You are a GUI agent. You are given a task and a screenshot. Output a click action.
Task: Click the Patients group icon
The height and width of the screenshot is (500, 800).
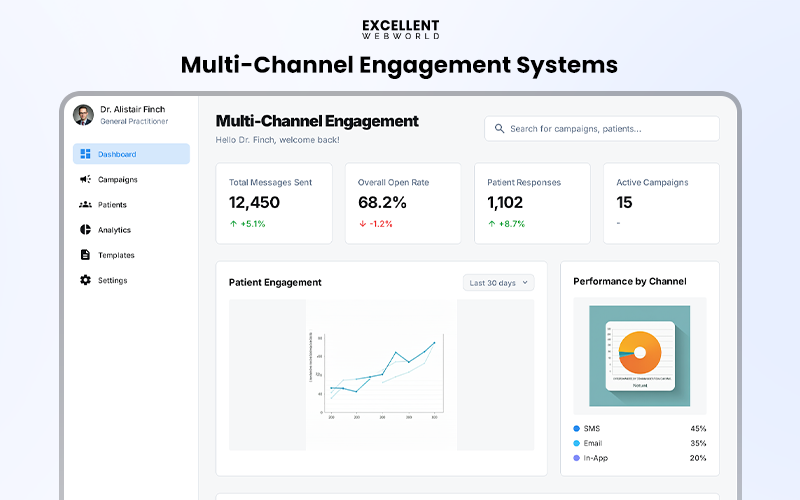coord(85,205)
